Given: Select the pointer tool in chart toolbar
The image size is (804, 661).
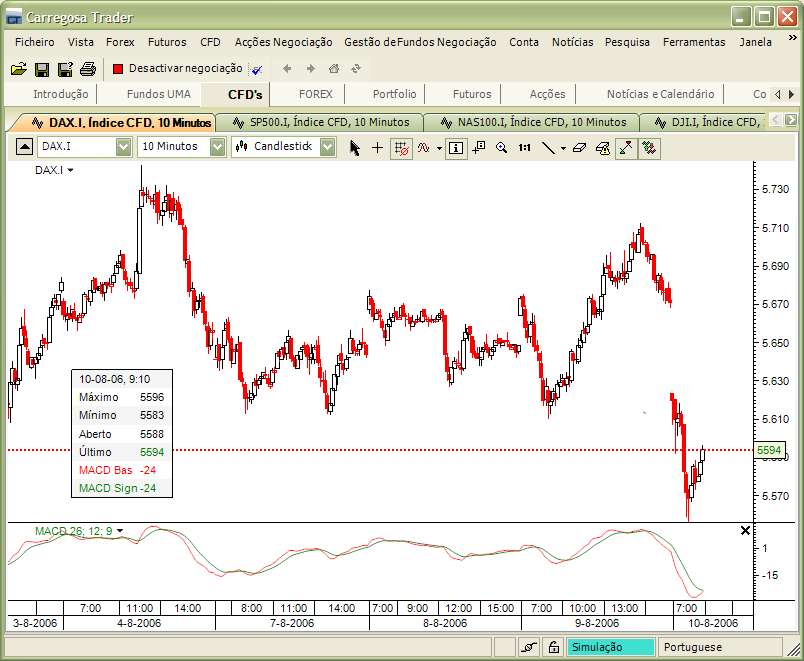Looking at the screenshot, I should (355, 147).
